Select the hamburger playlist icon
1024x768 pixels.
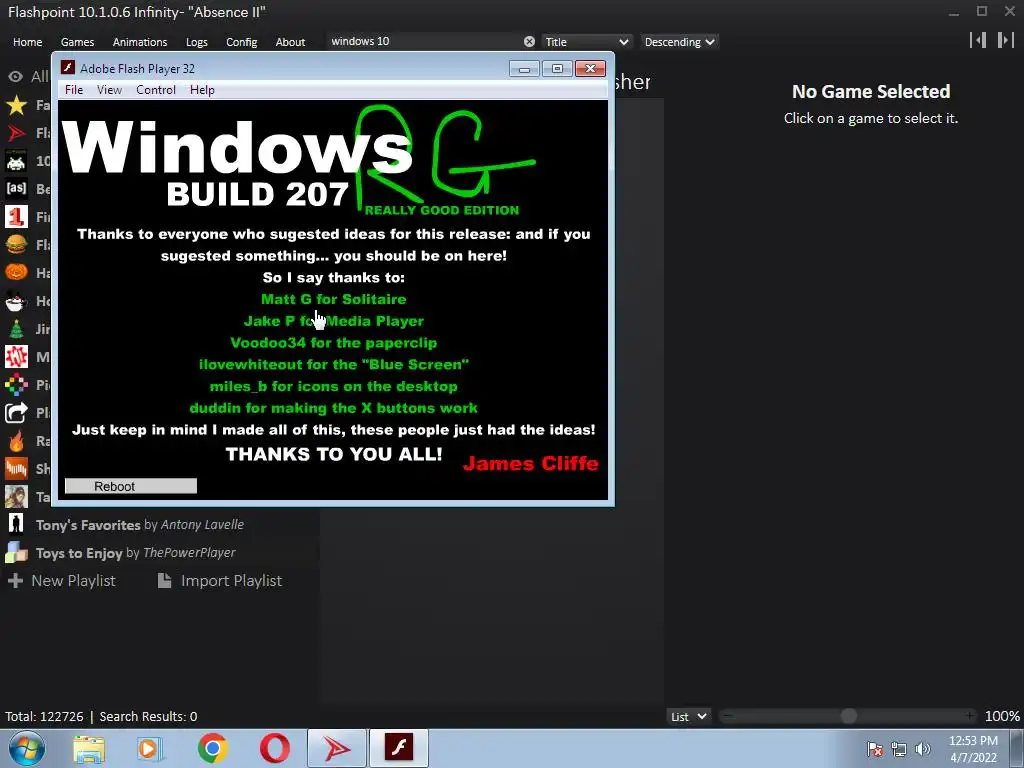pyautogui.click(x=16, y=244)
